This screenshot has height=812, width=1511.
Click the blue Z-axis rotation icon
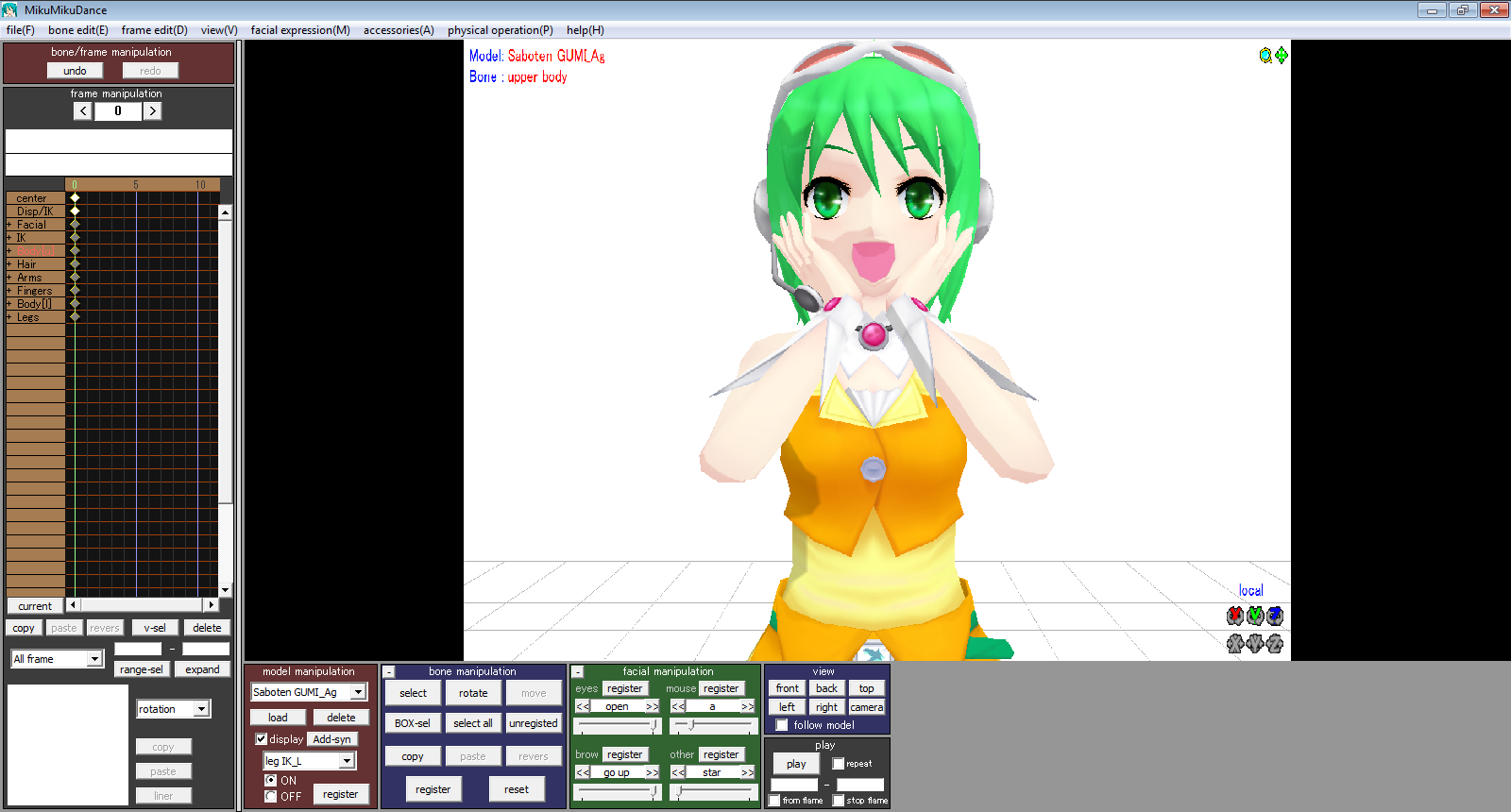[x=1275, y=616]
